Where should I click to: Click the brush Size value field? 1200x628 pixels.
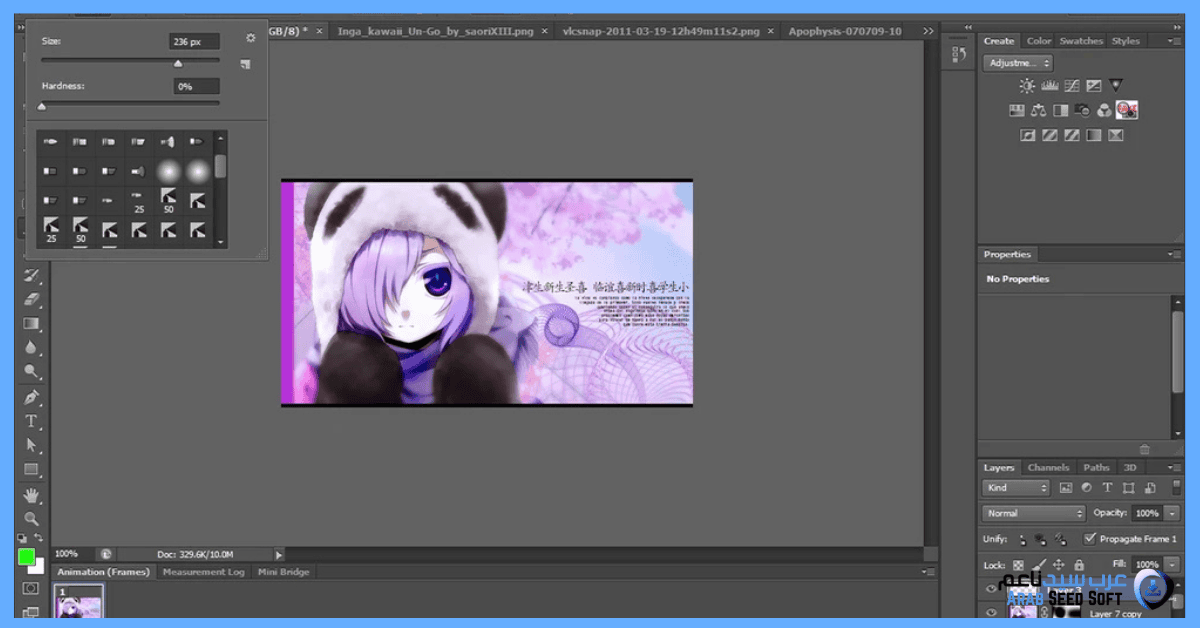click(x=194, y=42)
